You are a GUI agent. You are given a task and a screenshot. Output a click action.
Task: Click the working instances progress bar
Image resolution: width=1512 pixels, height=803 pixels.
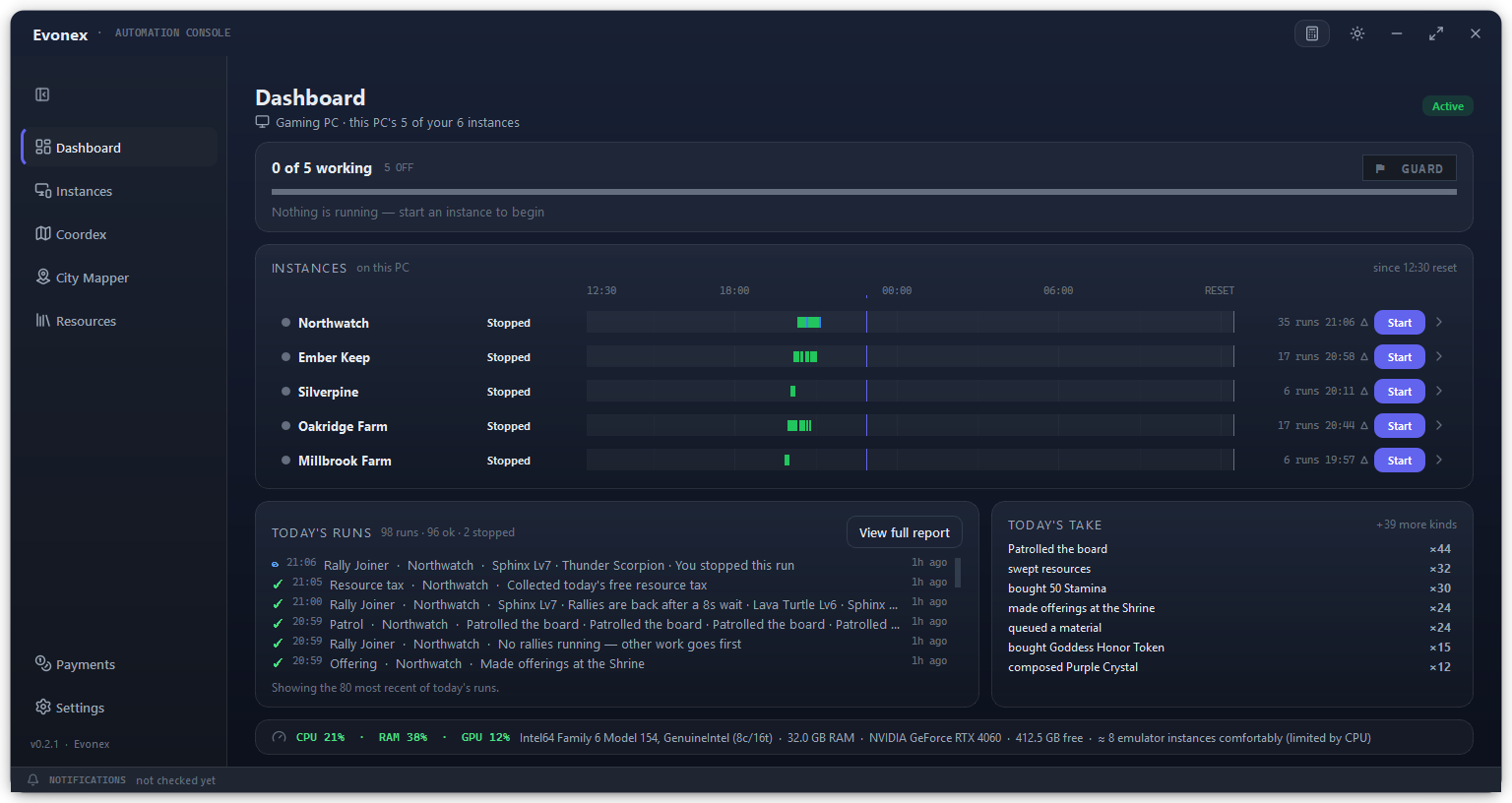[863, 192]
